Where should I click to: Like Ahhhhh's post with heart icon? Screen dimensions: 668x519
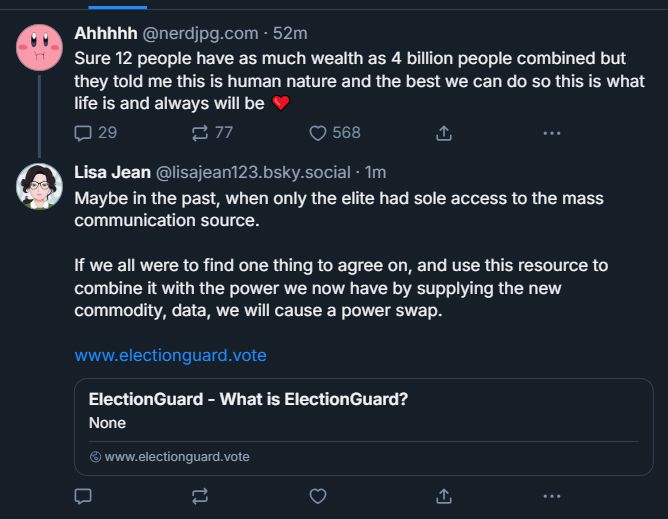318,132
